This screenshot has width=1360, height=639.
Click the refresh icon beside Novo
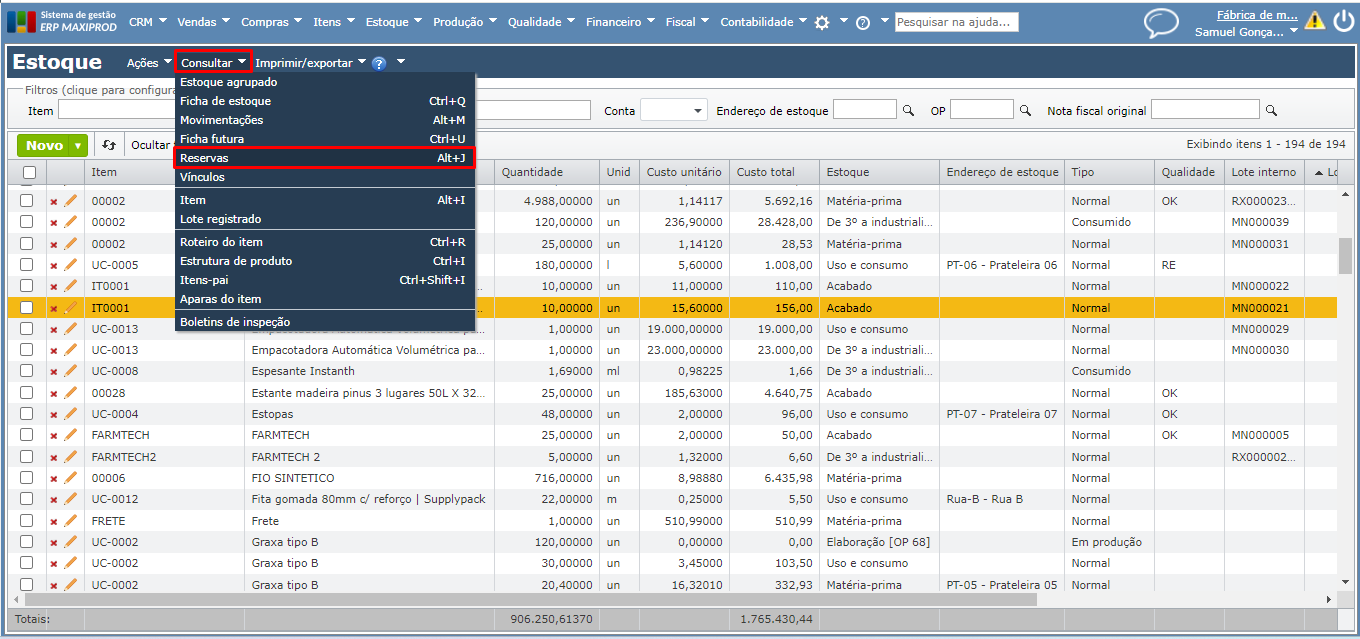click(x=109, y=145)
